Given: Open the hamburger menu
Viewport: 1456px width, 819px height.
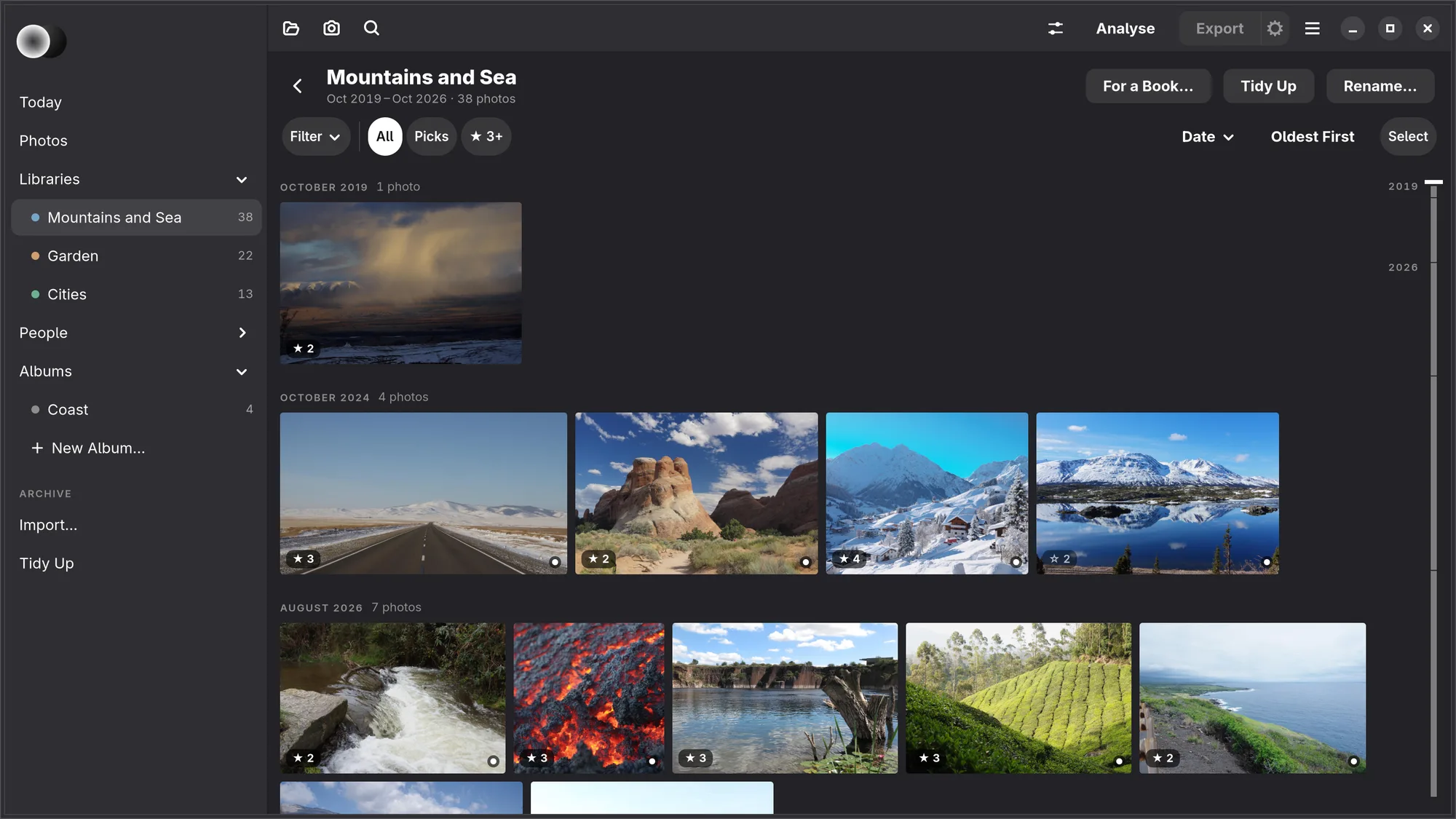Looking at the screenshot, I should (x=1312, y=28).
